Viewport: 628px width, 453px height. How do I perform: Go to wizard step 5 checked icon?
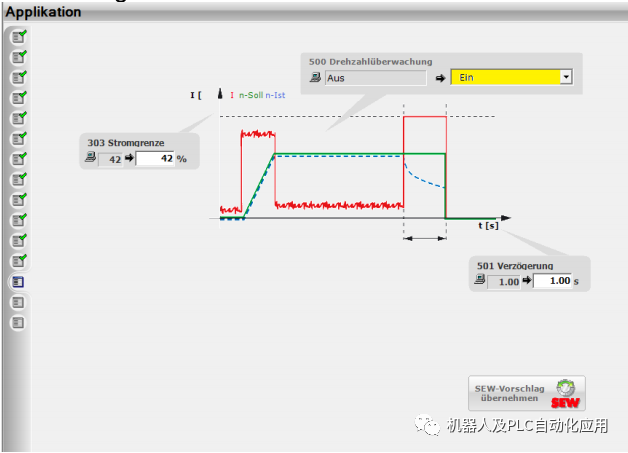click(x=18, y=119)
